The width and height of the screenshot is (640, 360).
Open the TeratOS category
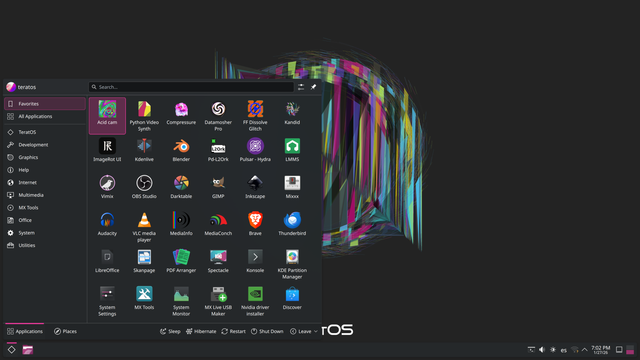coord(45,132)
